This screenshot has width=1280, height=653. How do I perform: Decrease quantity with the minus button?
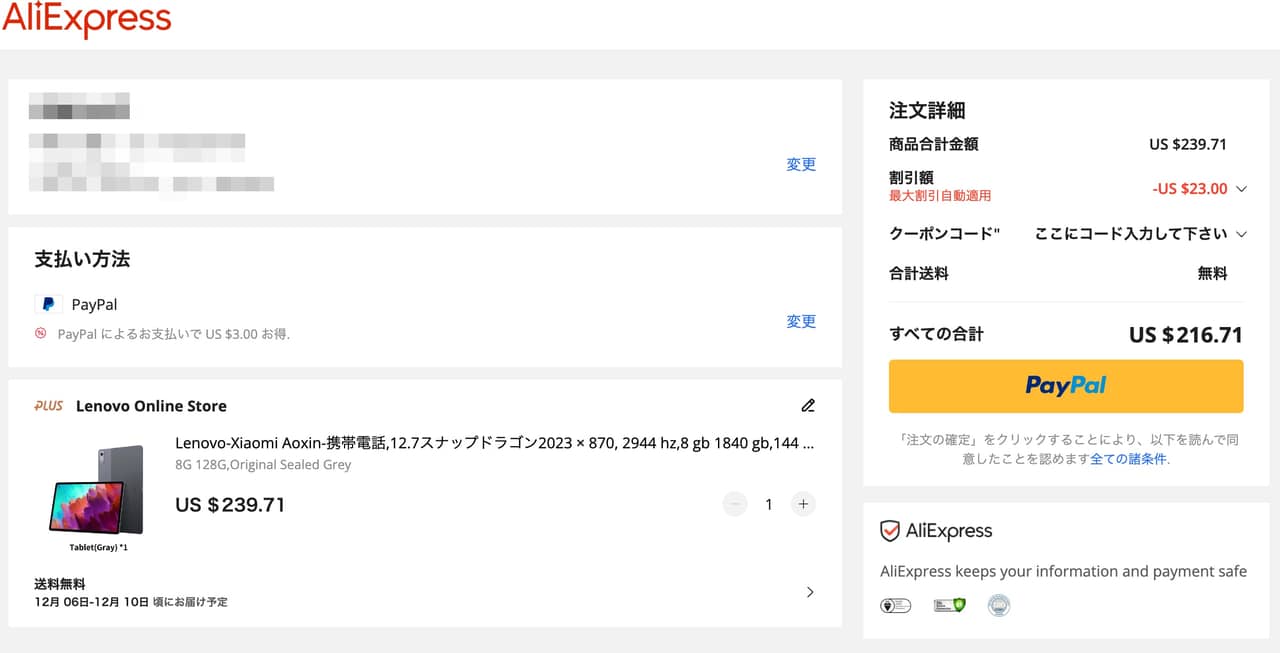pos(735,504)
